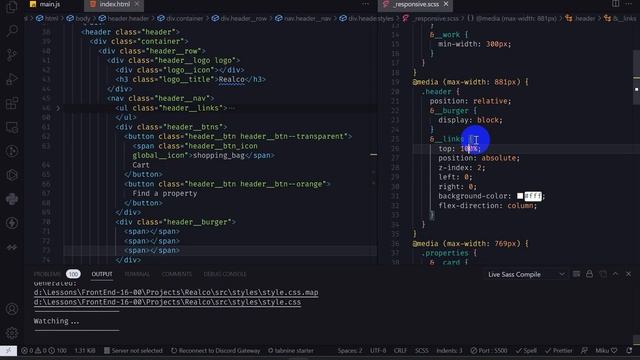Open more actions menu for right editor

click(629, 4)
